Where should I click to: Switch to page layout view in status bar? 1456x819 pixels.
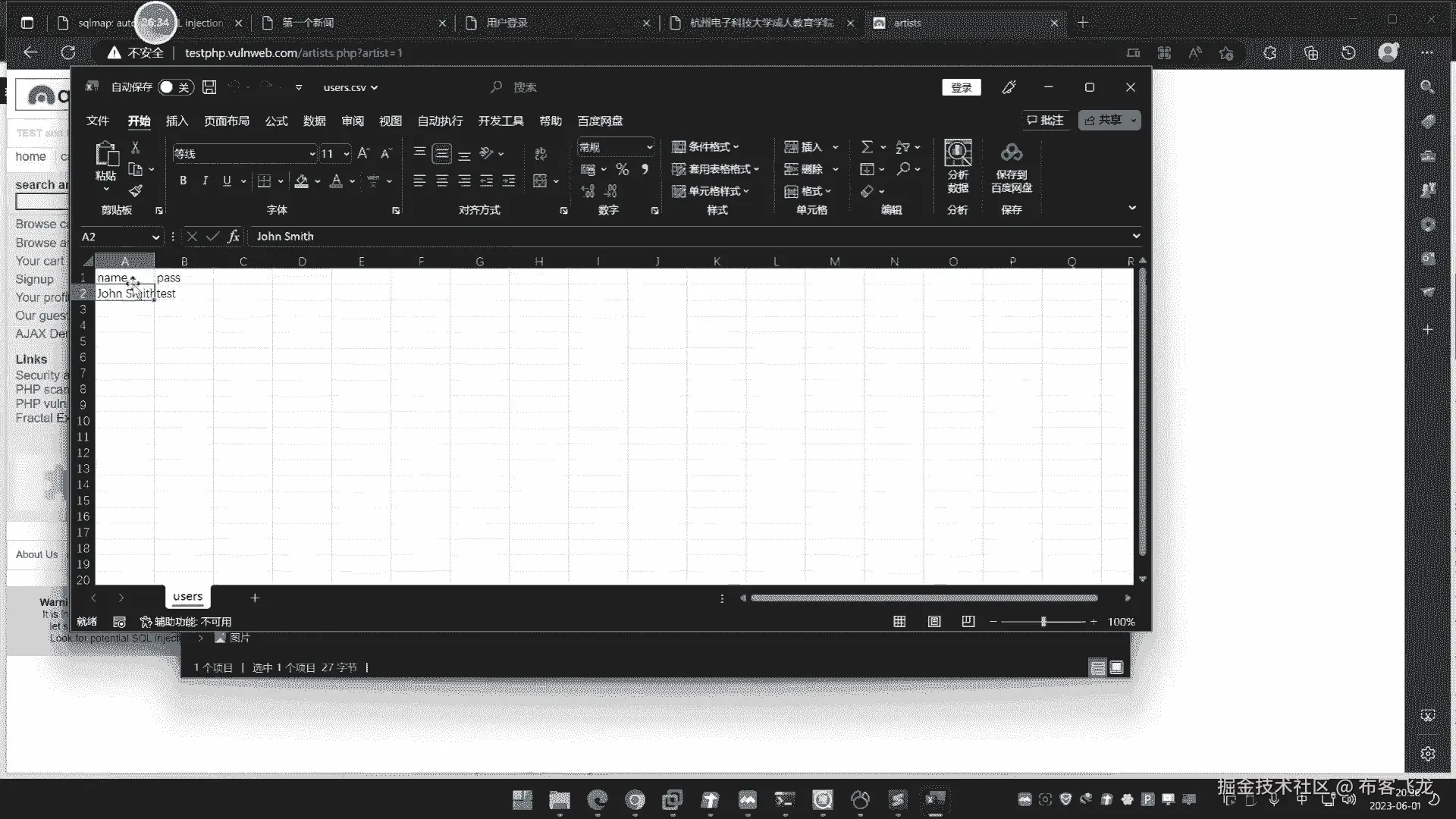tap(934, 622)
